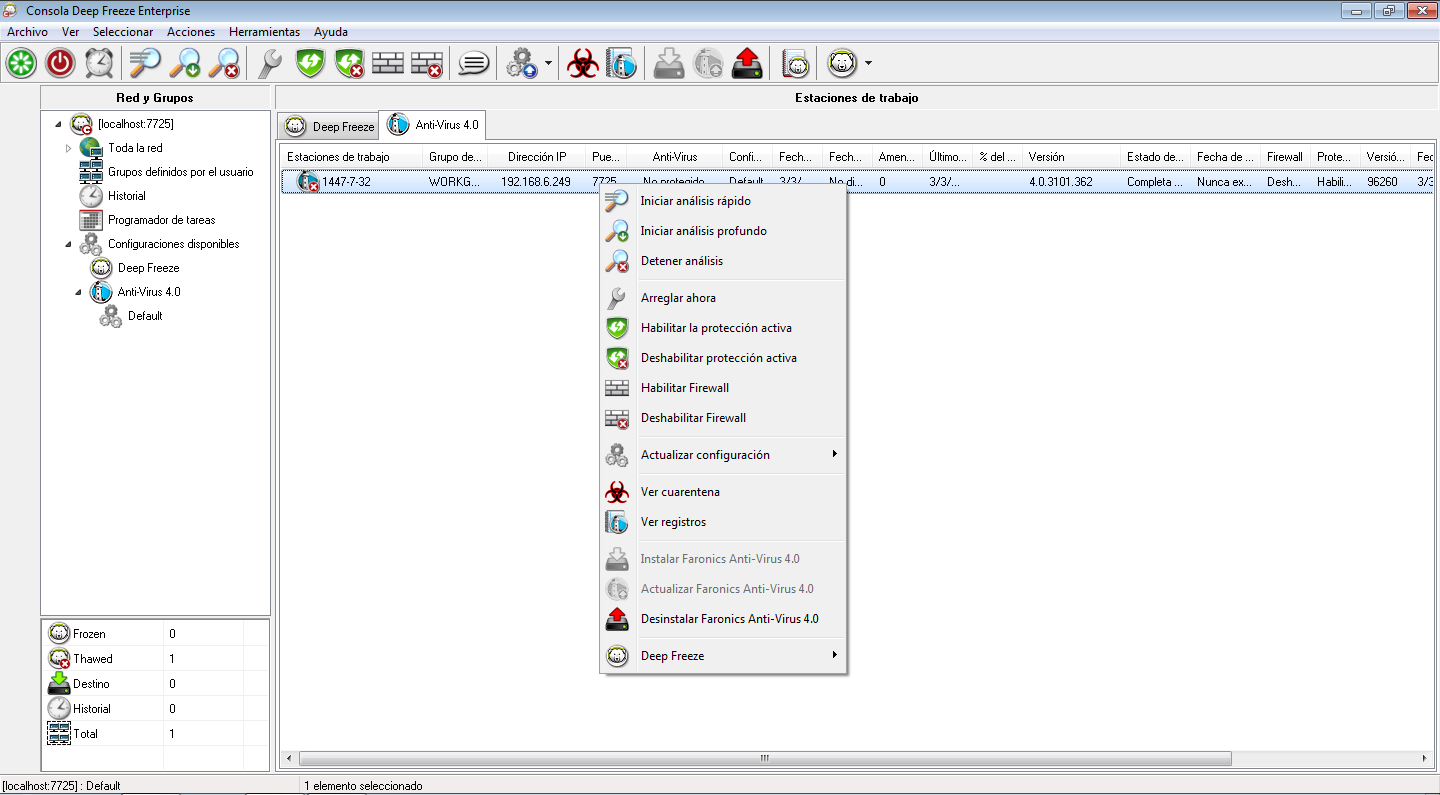The height and width of the screenshot is (795, 1440).
Task: Open the Herramientas menu
Action: tap(264, 32)
